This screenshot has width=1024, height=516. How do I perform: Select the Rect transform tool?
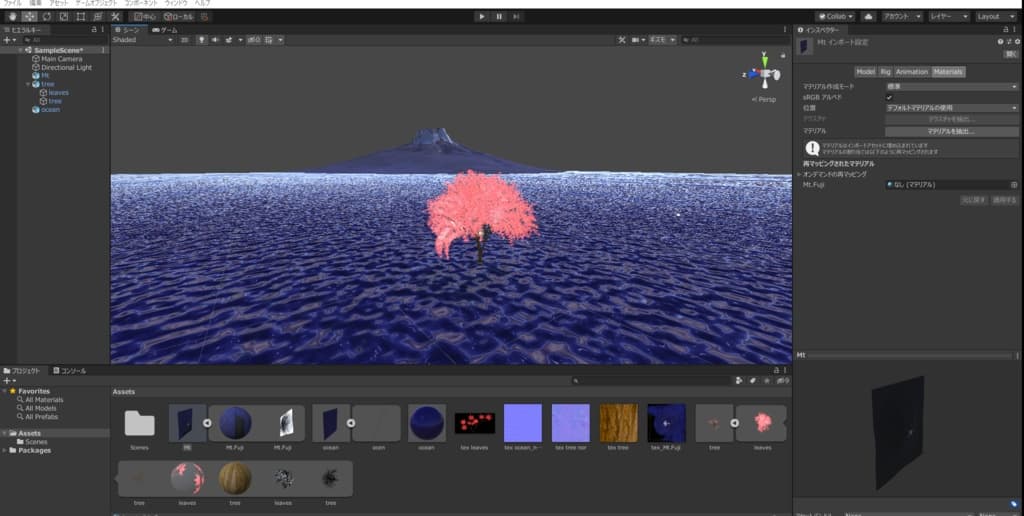80,17
